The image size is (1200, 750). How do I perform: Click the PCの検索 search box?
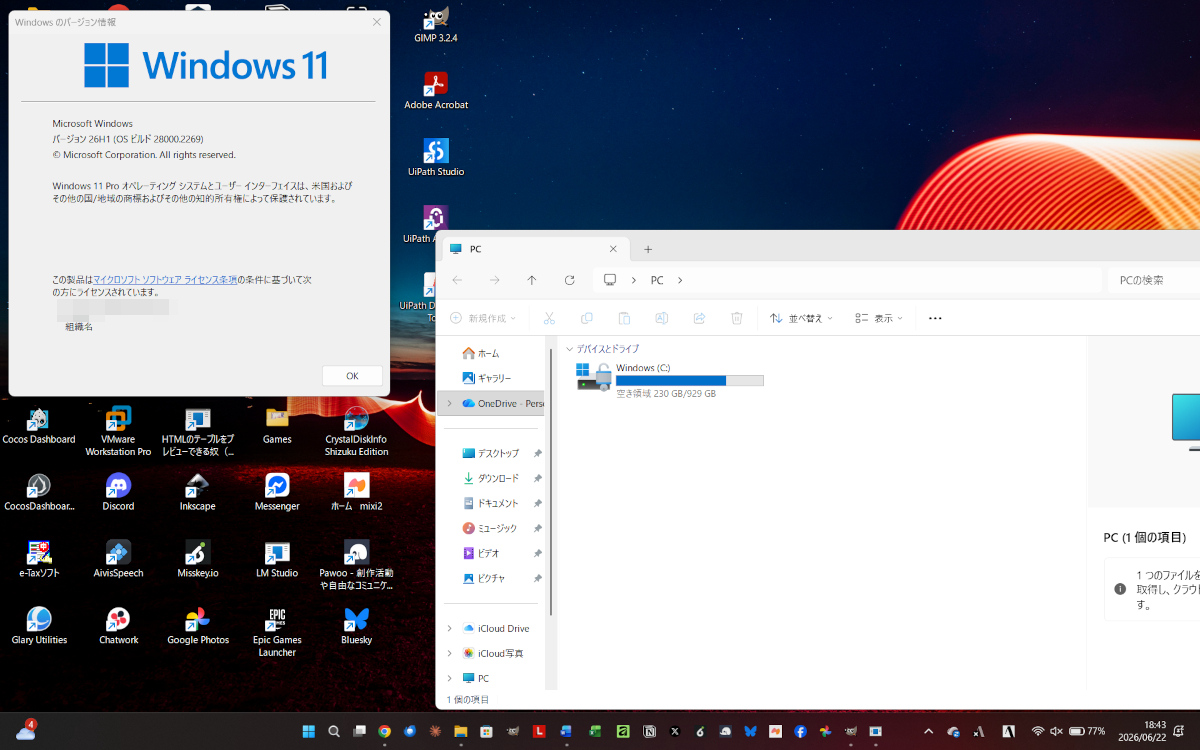click(x=1153, y=280)
